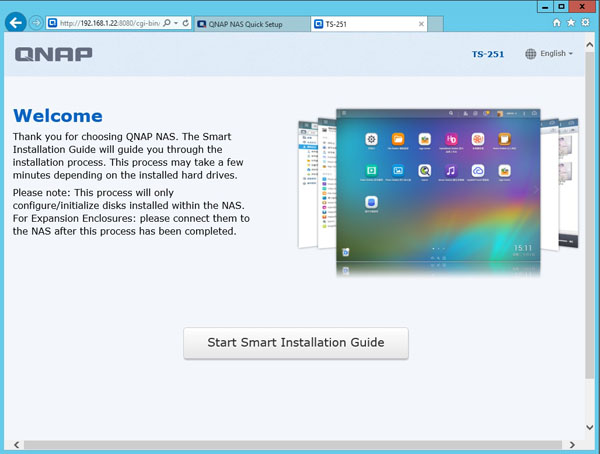Click the left stacked preview screenshot

click(307, 184)
